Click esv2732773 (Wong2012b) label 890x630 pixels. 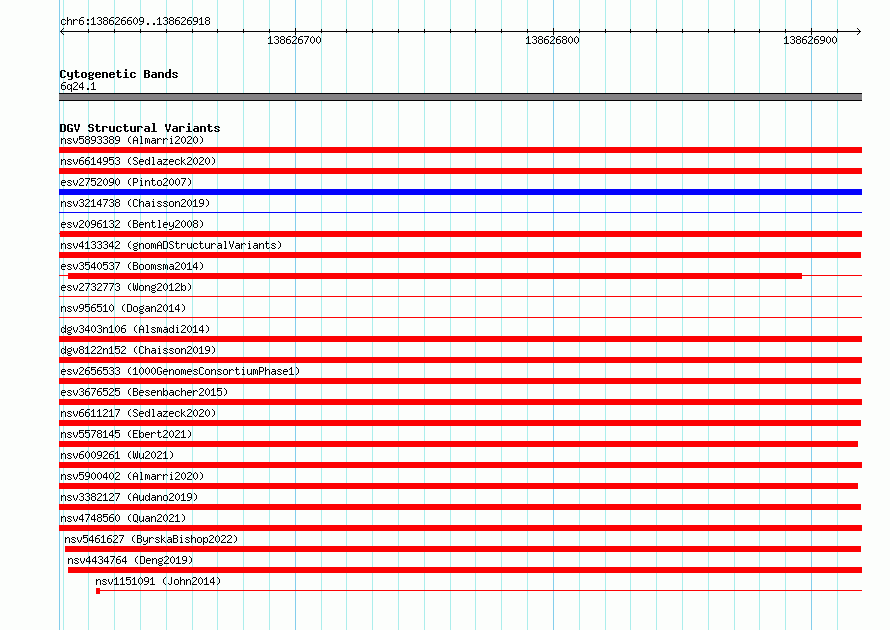pos(126,287)
